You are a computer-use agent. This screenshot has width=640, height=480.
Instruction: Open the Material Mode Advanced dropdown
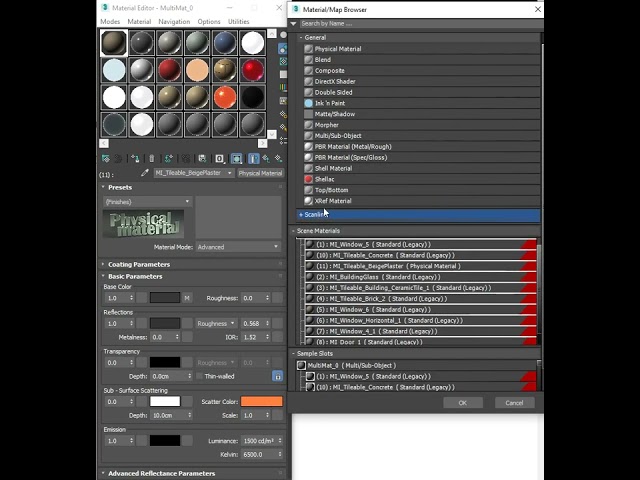tap(238, 247)
